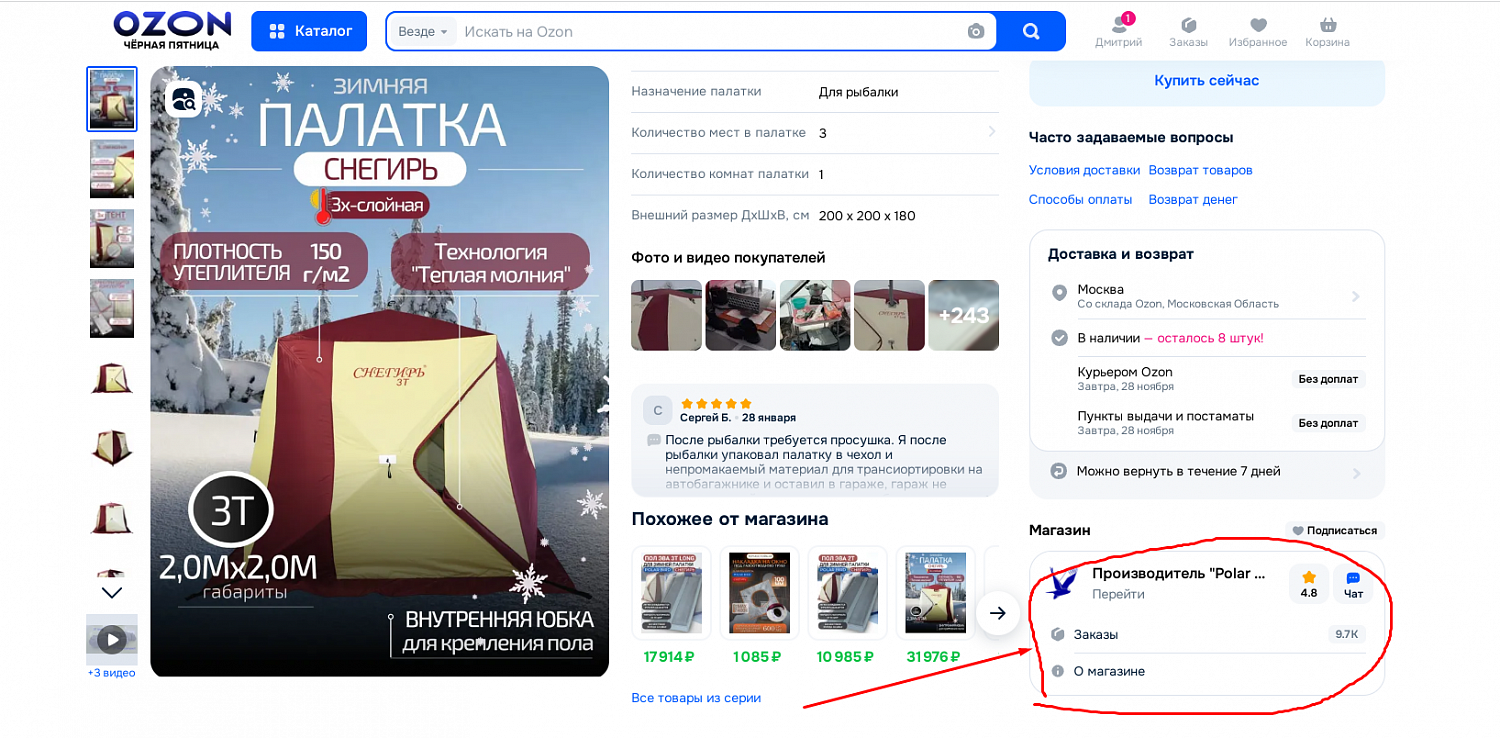This screenshot has height=738, width=1500.
Task: Open similar product priced 10 985 ₽
Action: (x=847, y=606)
